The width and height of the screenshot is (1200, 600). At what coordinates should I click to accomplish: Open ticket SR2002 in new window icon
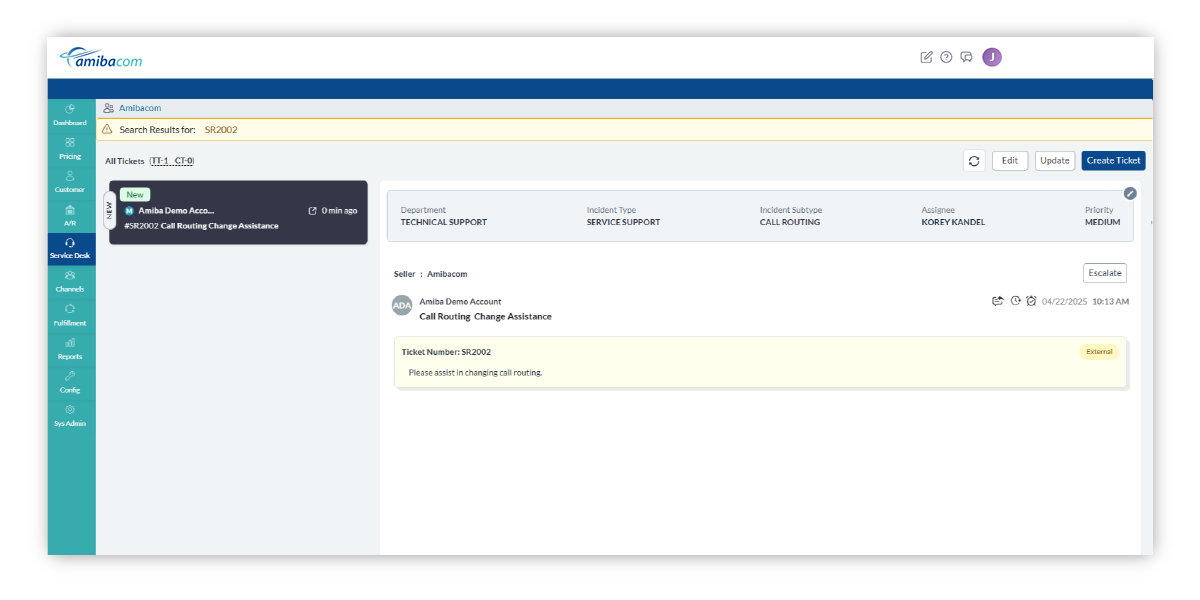[313, 211]
